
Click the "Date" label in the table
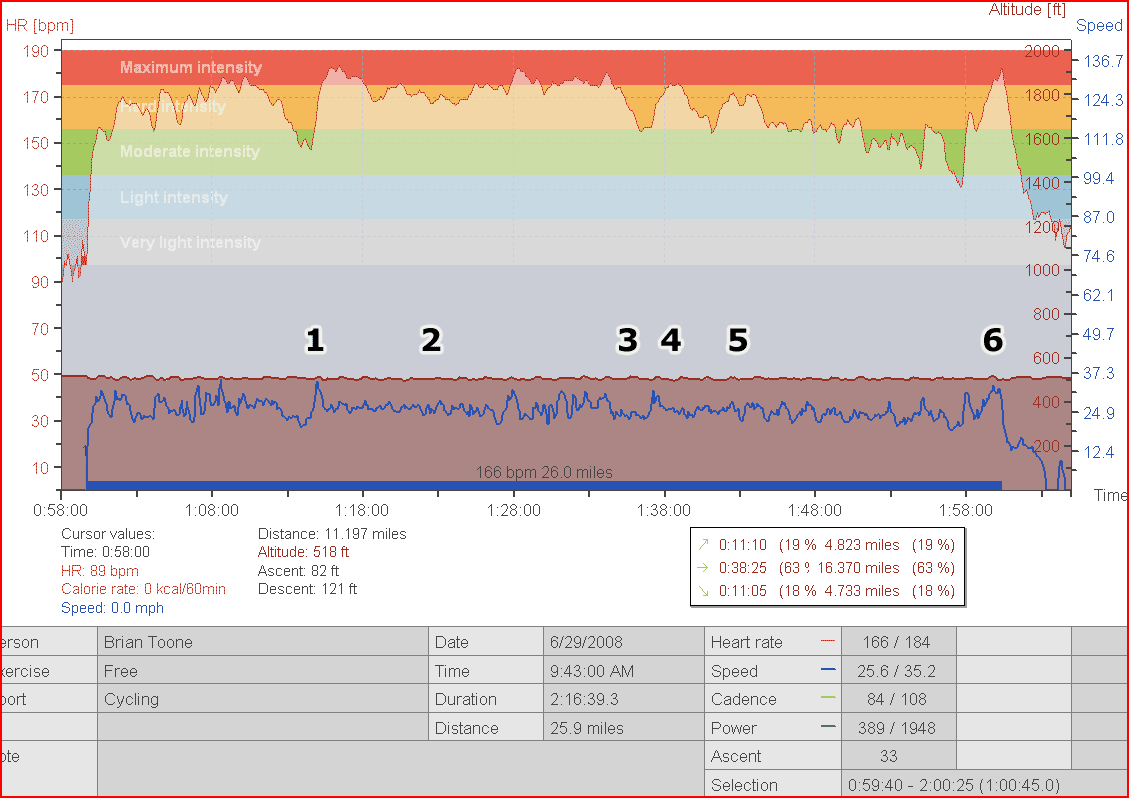coord(451,642)
